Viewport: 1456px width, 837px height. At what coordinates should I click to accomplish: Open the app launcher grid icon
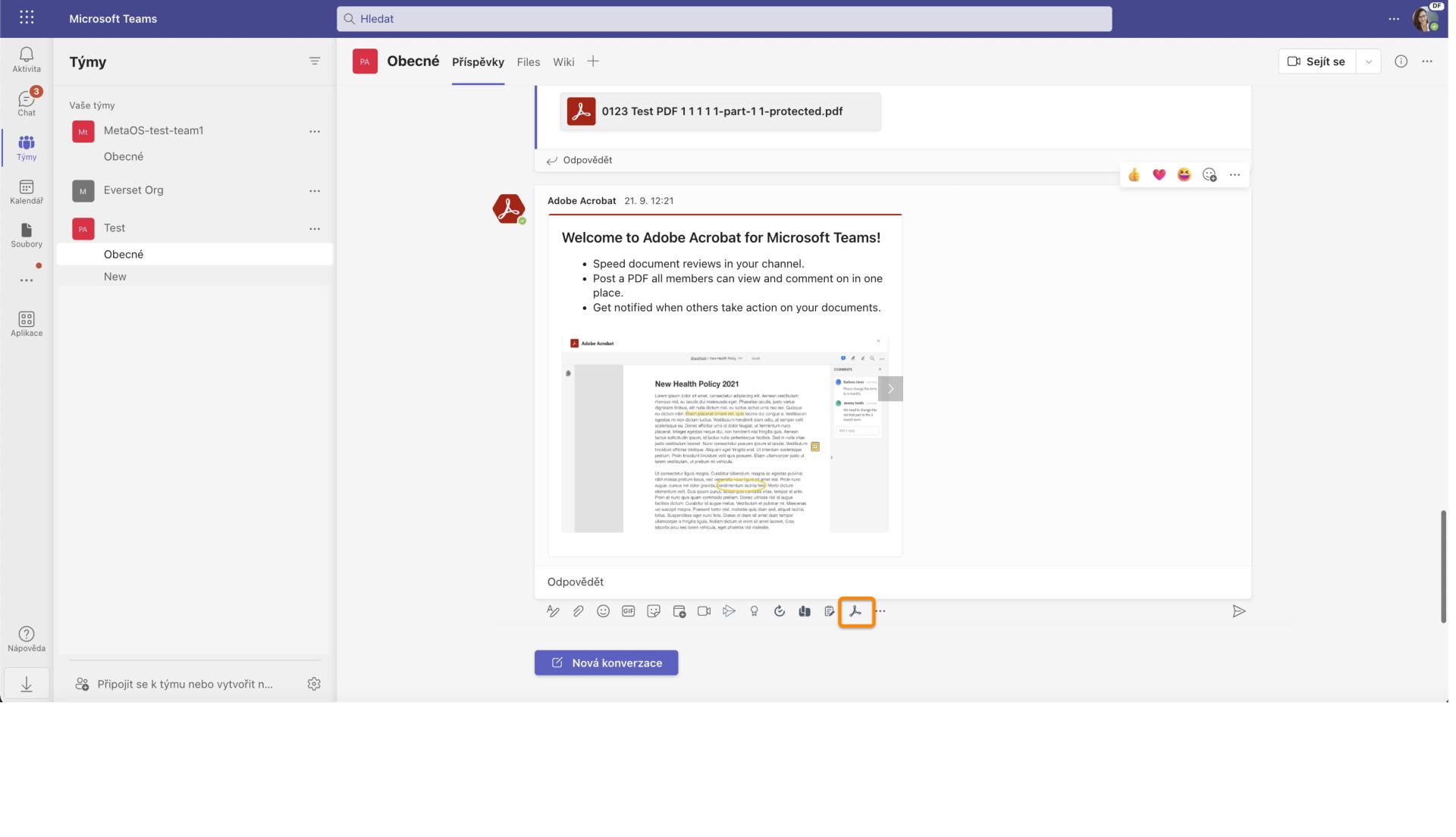27,17
